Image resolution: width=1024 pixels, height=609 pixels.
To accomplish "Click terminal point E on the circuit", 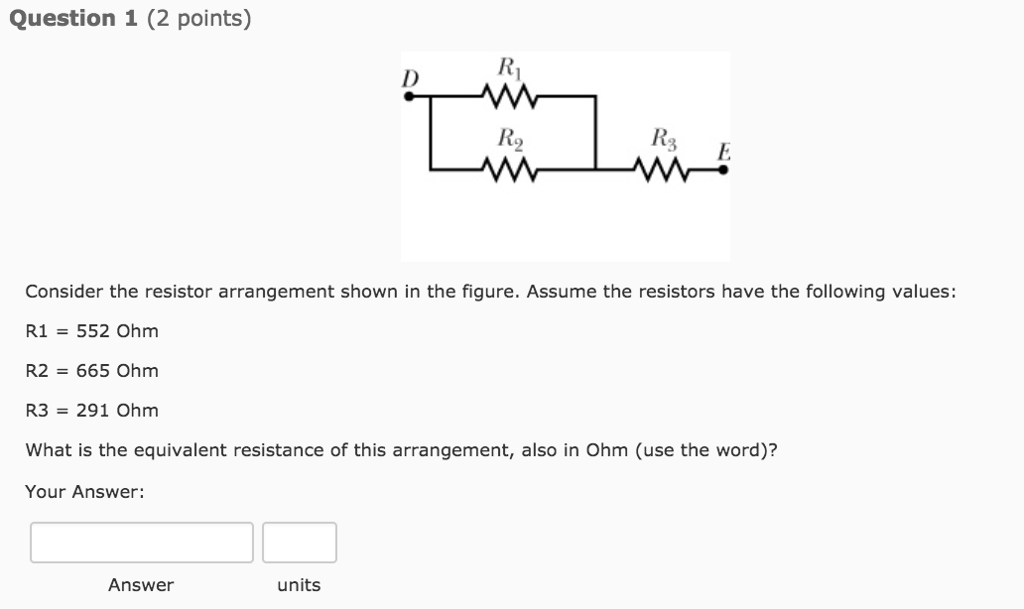I will (x=722, y=170).
